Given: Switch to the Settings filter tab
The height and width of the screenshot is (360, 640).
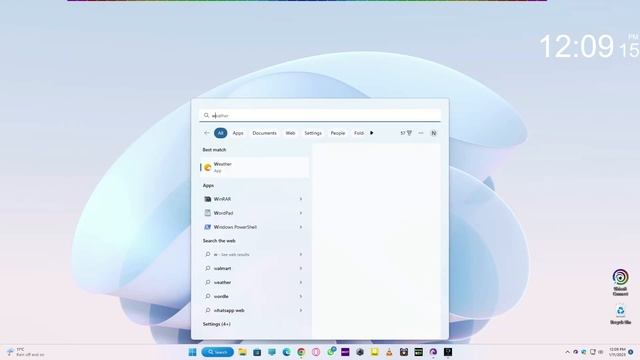Looking at the screenshot, I should pyautogui.click(x=313, y=133).
